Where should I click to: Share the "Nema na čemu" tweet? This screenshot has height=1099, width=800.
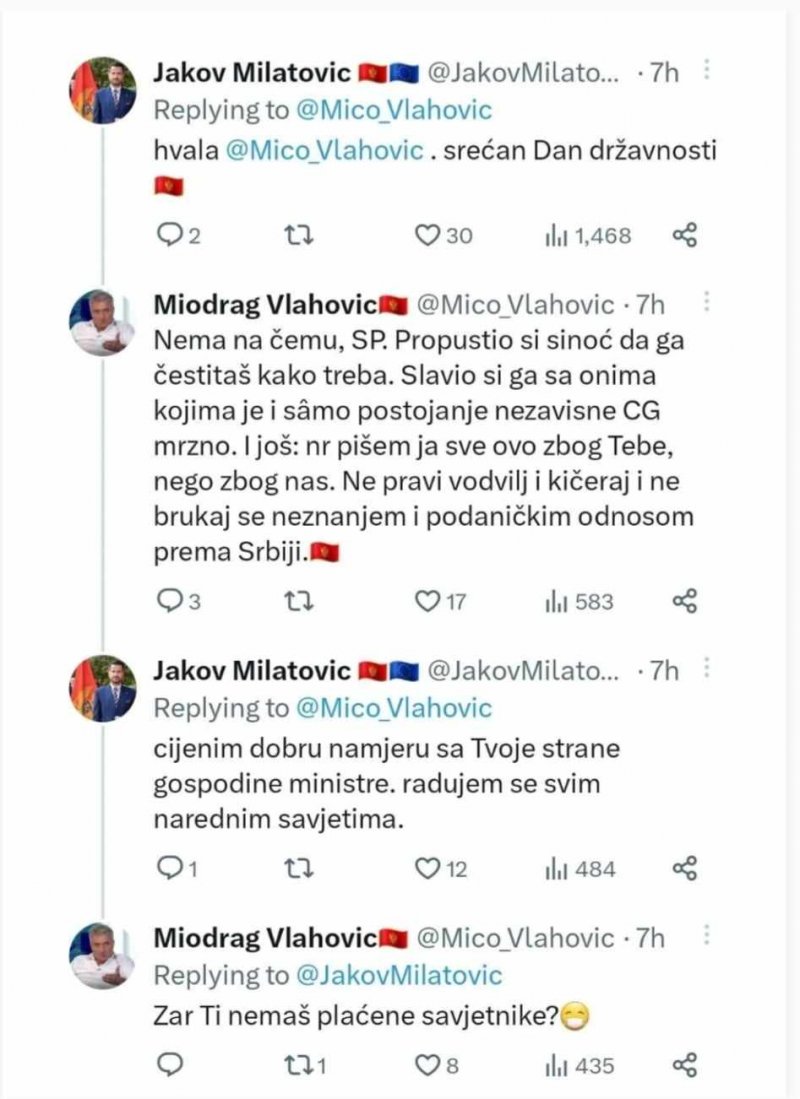point(684,601)
